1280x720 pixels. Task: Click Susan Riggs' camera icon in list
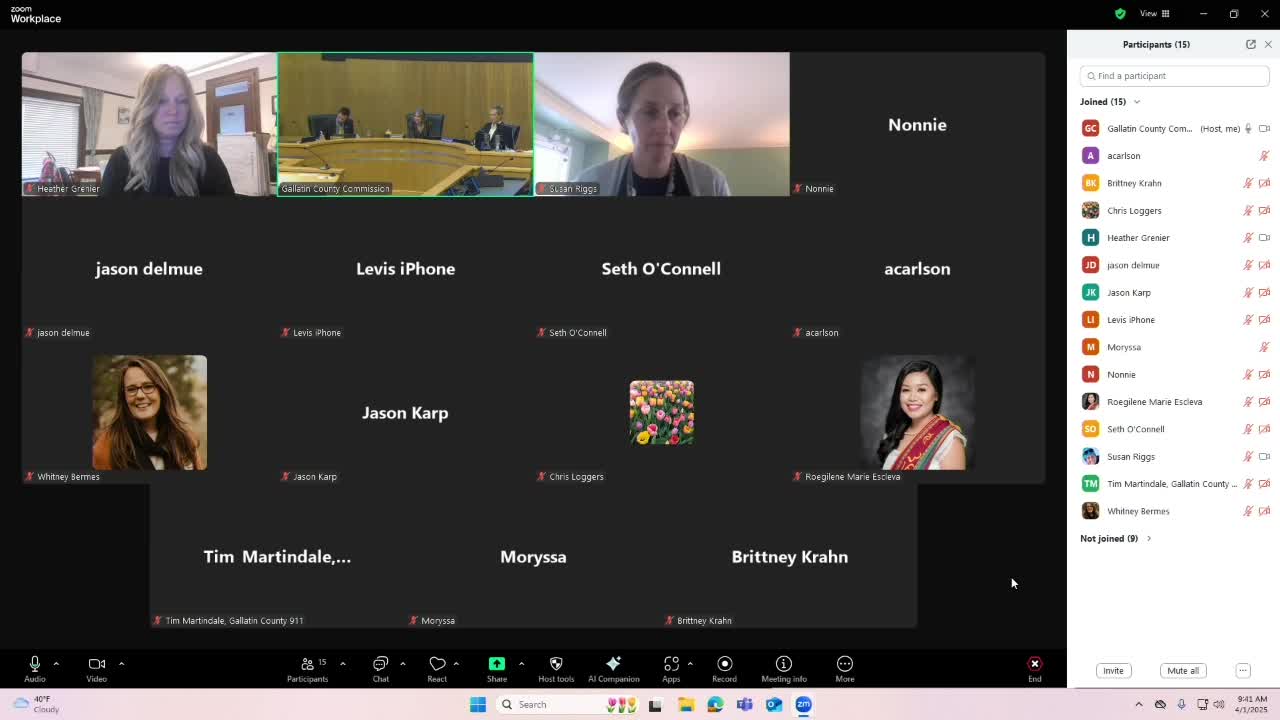click(x=1264, y=456)
